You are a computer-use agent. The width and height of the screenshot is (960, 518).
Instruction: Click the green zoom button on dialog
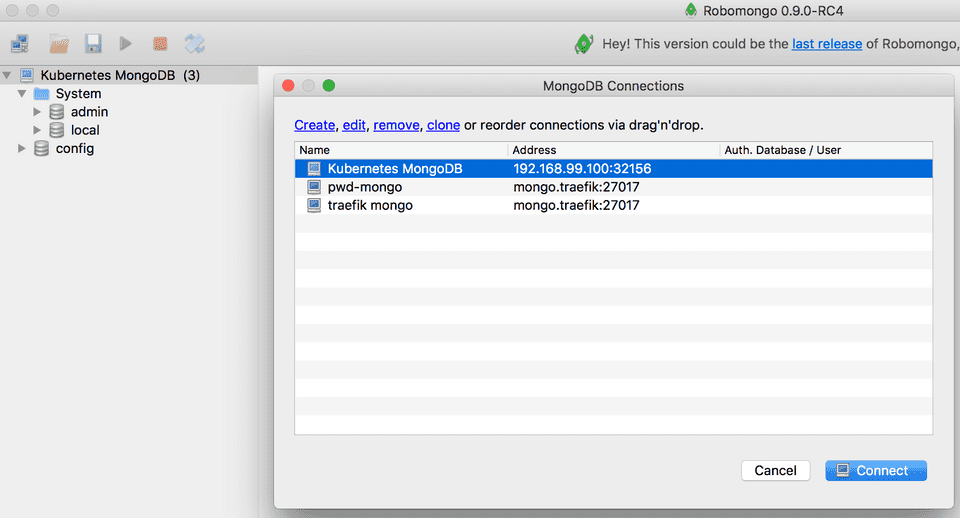tap(329, 86)
